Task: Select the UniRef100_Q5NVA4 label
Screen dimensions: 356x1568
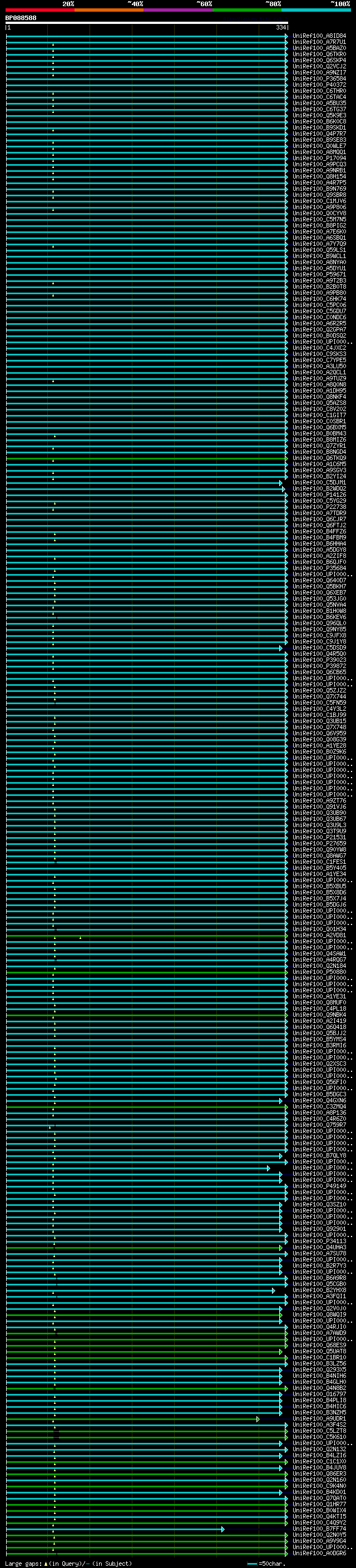Action: pos(319,605)
